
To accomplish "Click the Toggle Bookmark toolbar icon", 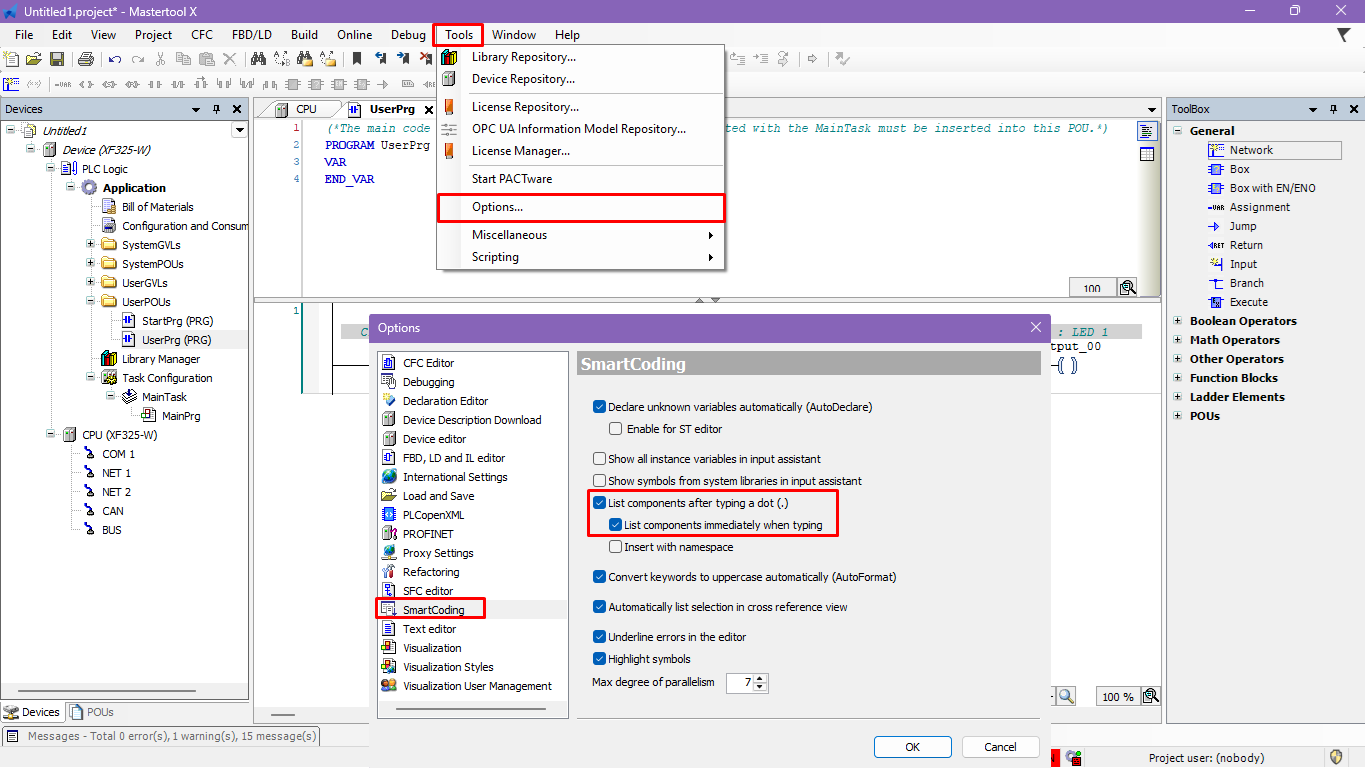I will (x=357, y=60).
